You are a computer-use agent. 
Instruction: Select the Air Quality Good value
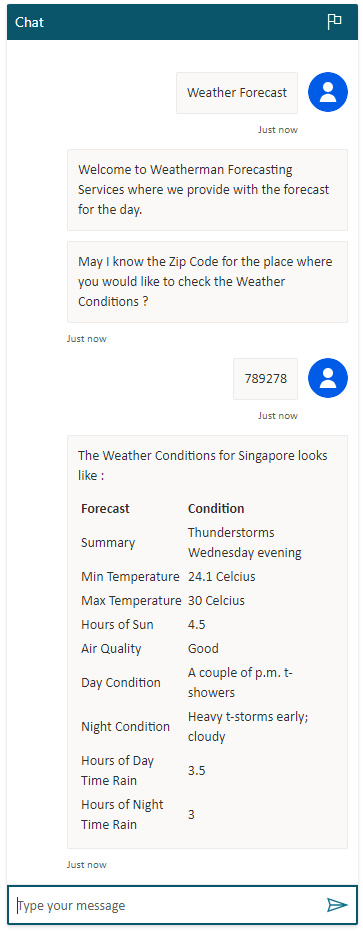tap(203, 648)
